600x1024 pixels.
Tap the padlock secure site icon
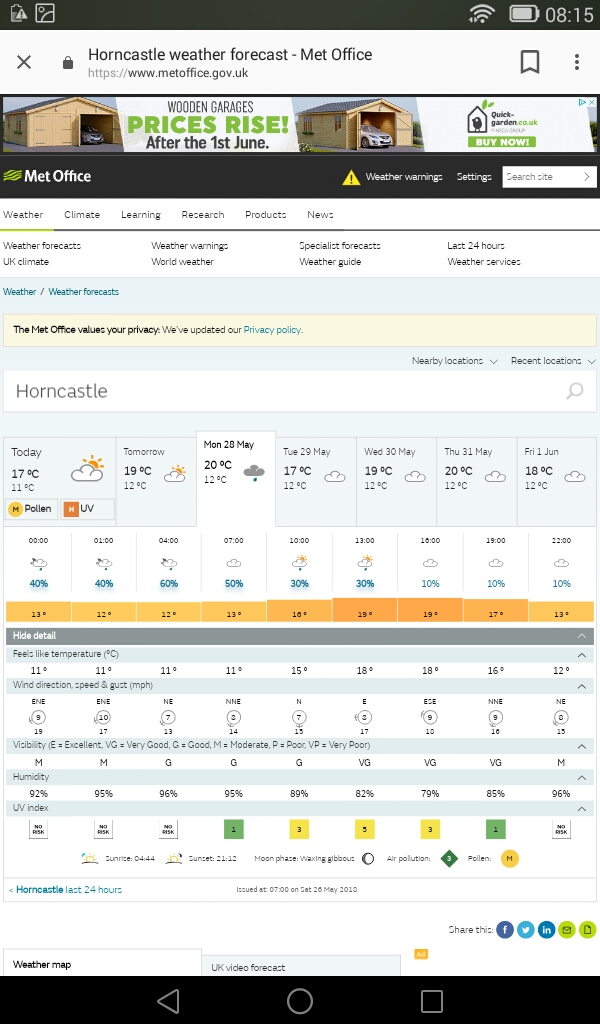click(x=67, y=63)
